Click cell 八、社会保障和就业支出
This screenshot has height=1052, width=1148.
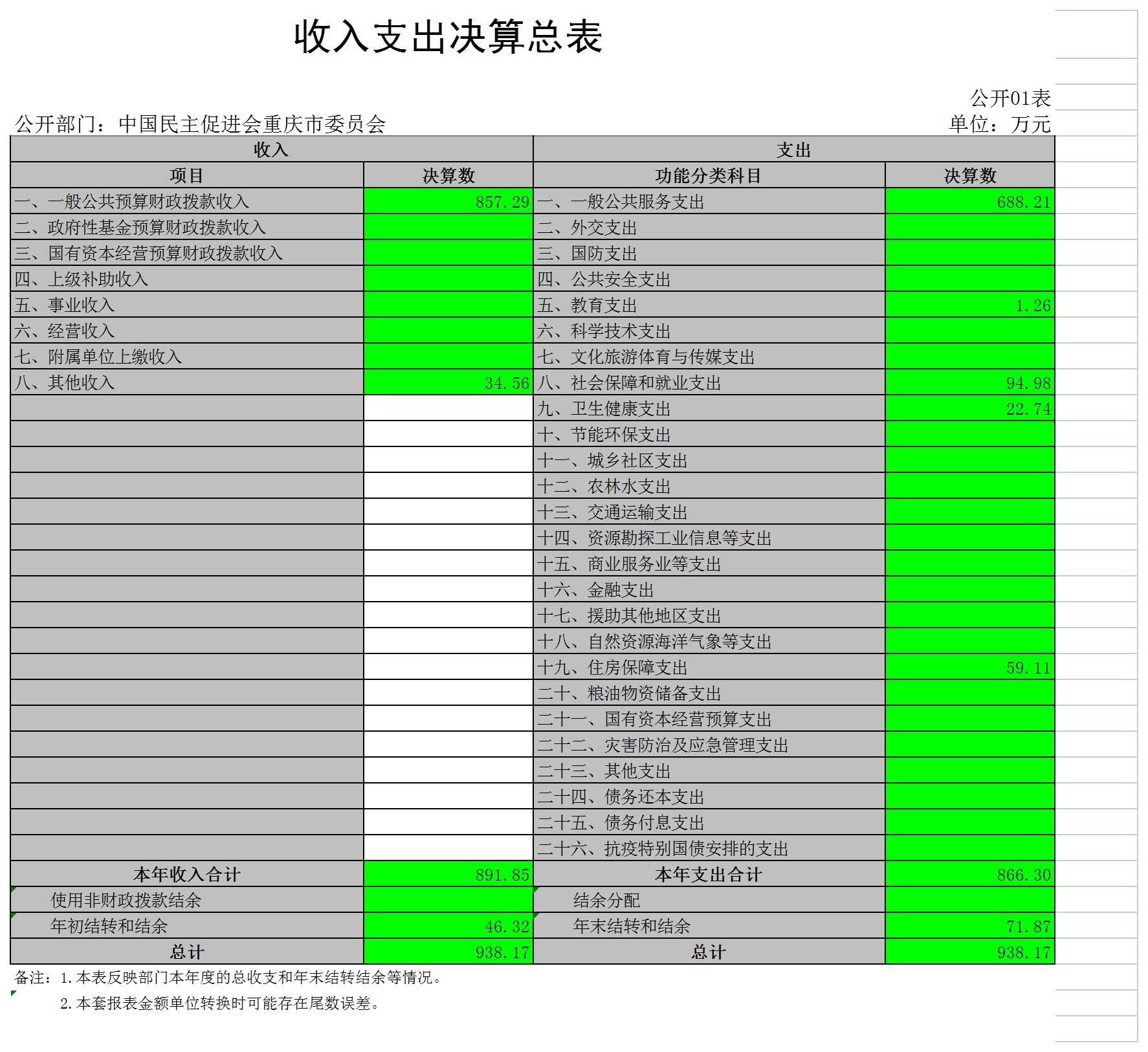click(709, 382)
